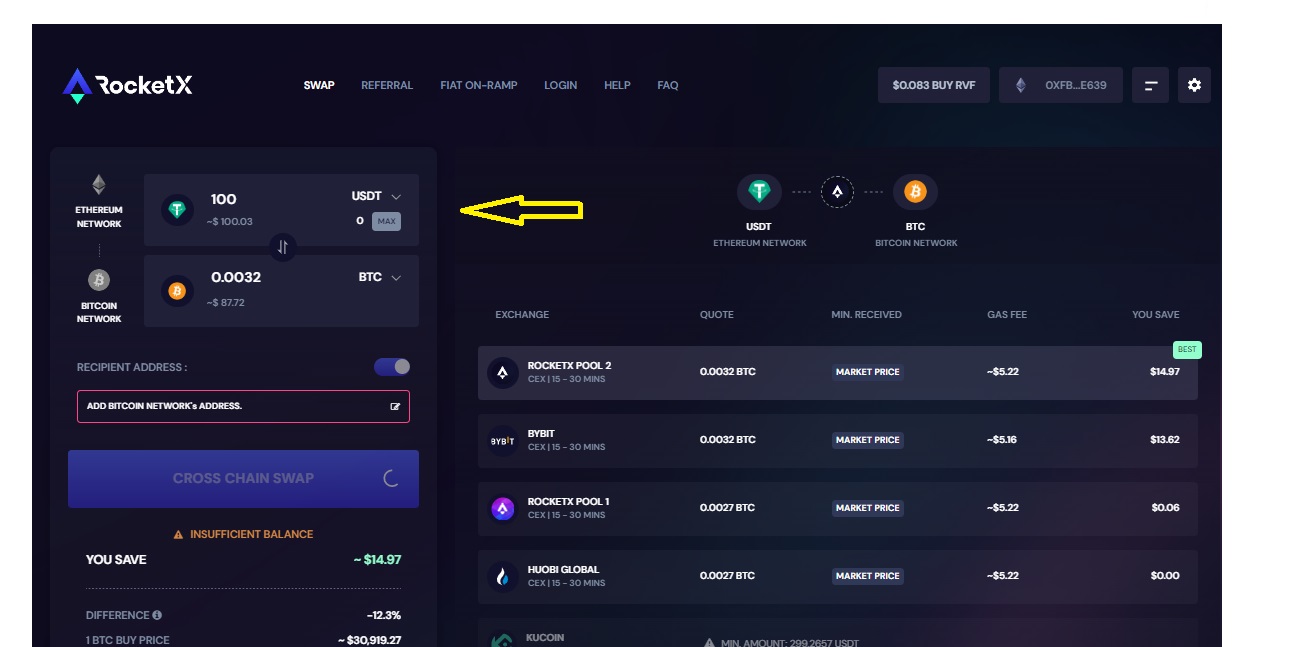Click the Huobi Global exchange icon
Viewport: 1289px width, 647px height.
[x=503, y=577]
